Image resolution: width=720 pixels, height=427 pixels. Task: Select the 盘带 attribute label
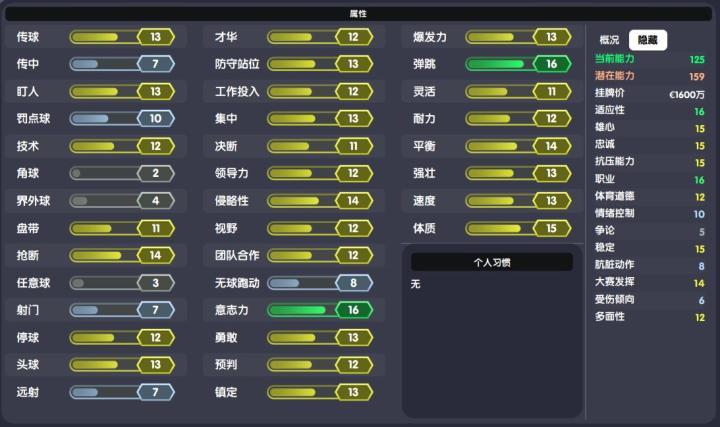28,228
